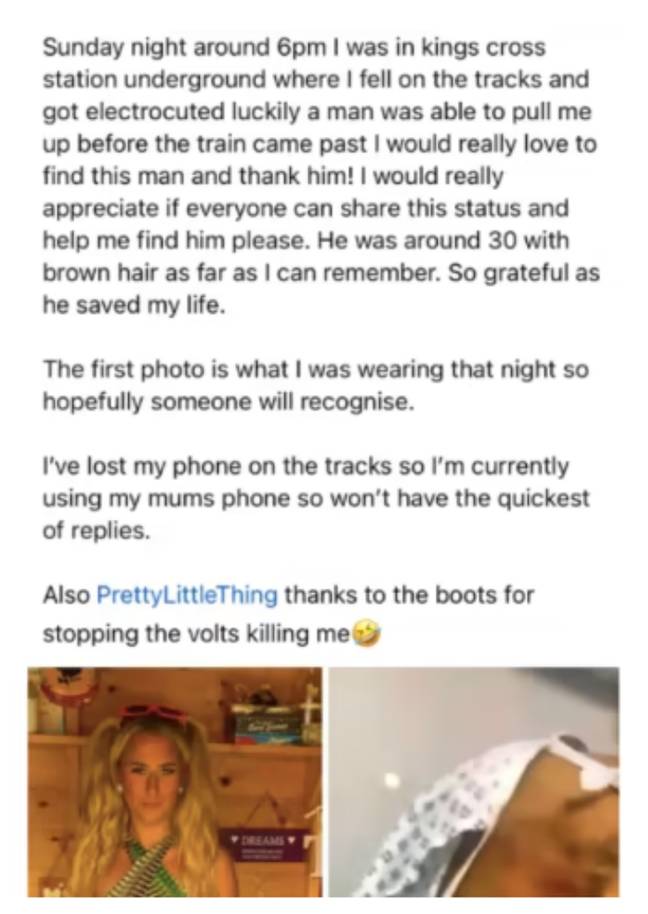Click the word "Also" before PrettyLittleThing

pyautogui.click(x=66, y=595)
